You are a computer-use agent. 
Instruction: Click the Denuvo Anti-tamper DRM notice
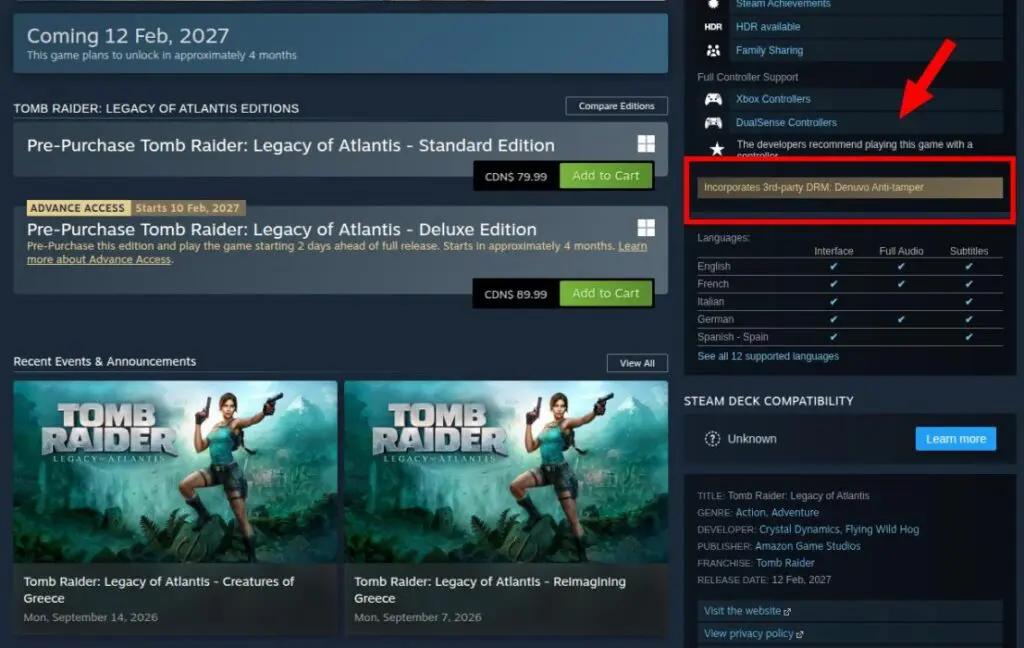[850, 187]
